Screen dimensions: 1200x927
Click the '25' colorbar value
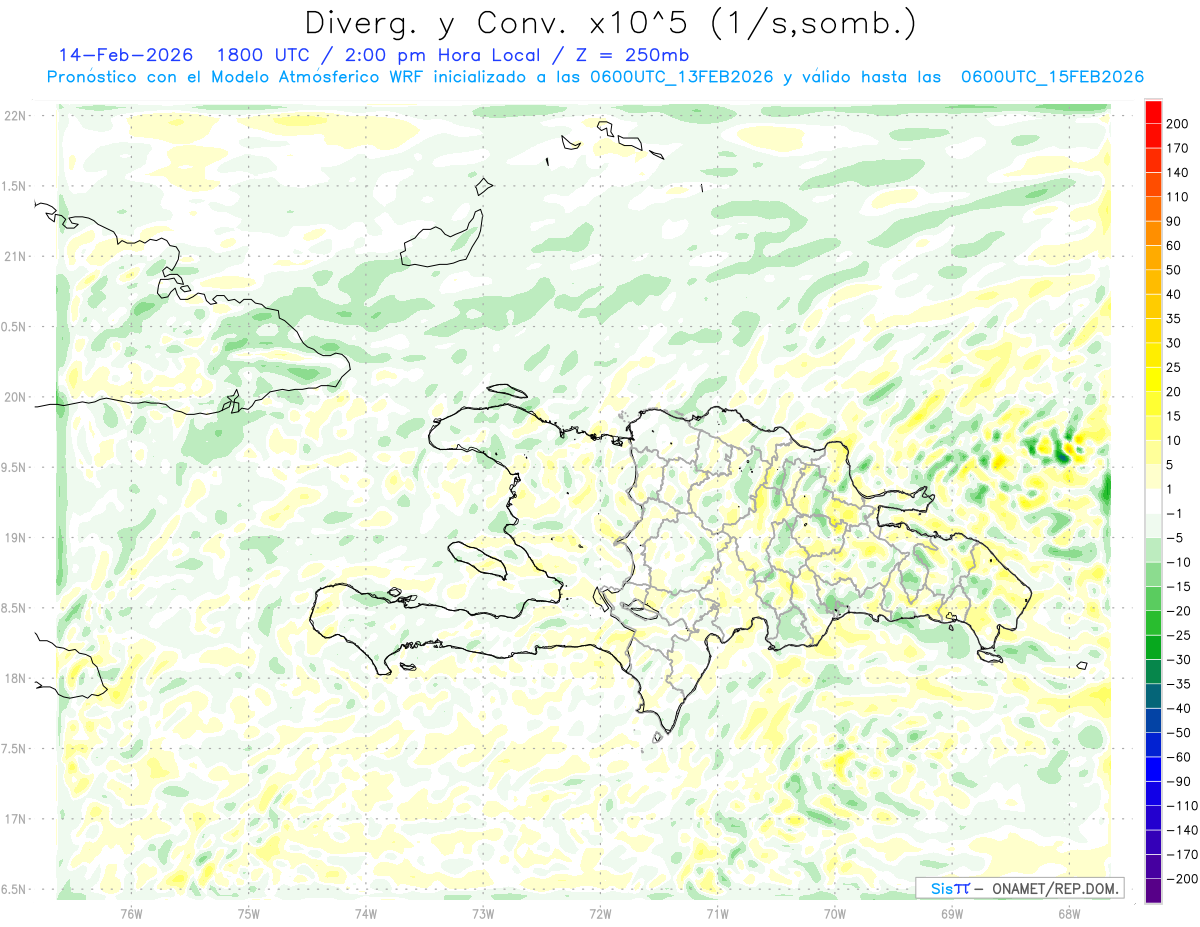click(1173, 368)
